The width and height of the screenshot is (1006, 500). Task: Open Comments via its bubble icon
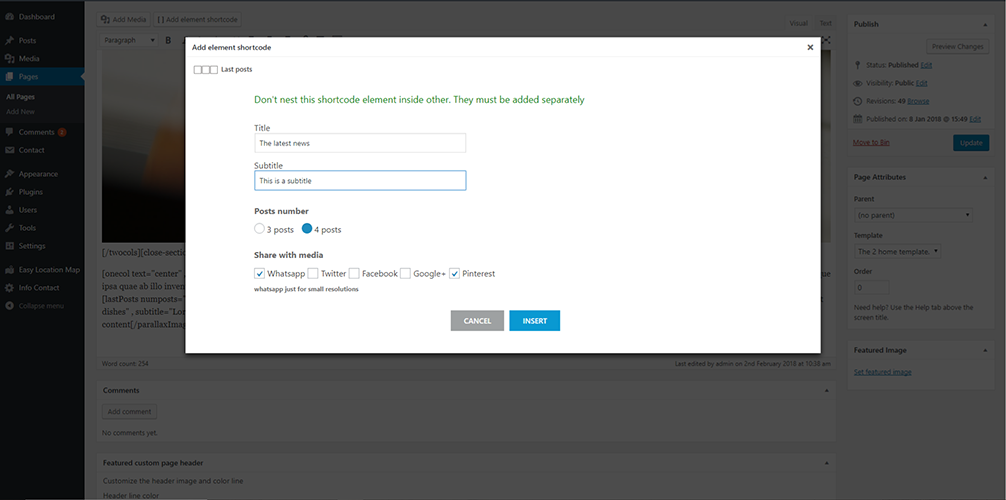(x=9, y=132)
